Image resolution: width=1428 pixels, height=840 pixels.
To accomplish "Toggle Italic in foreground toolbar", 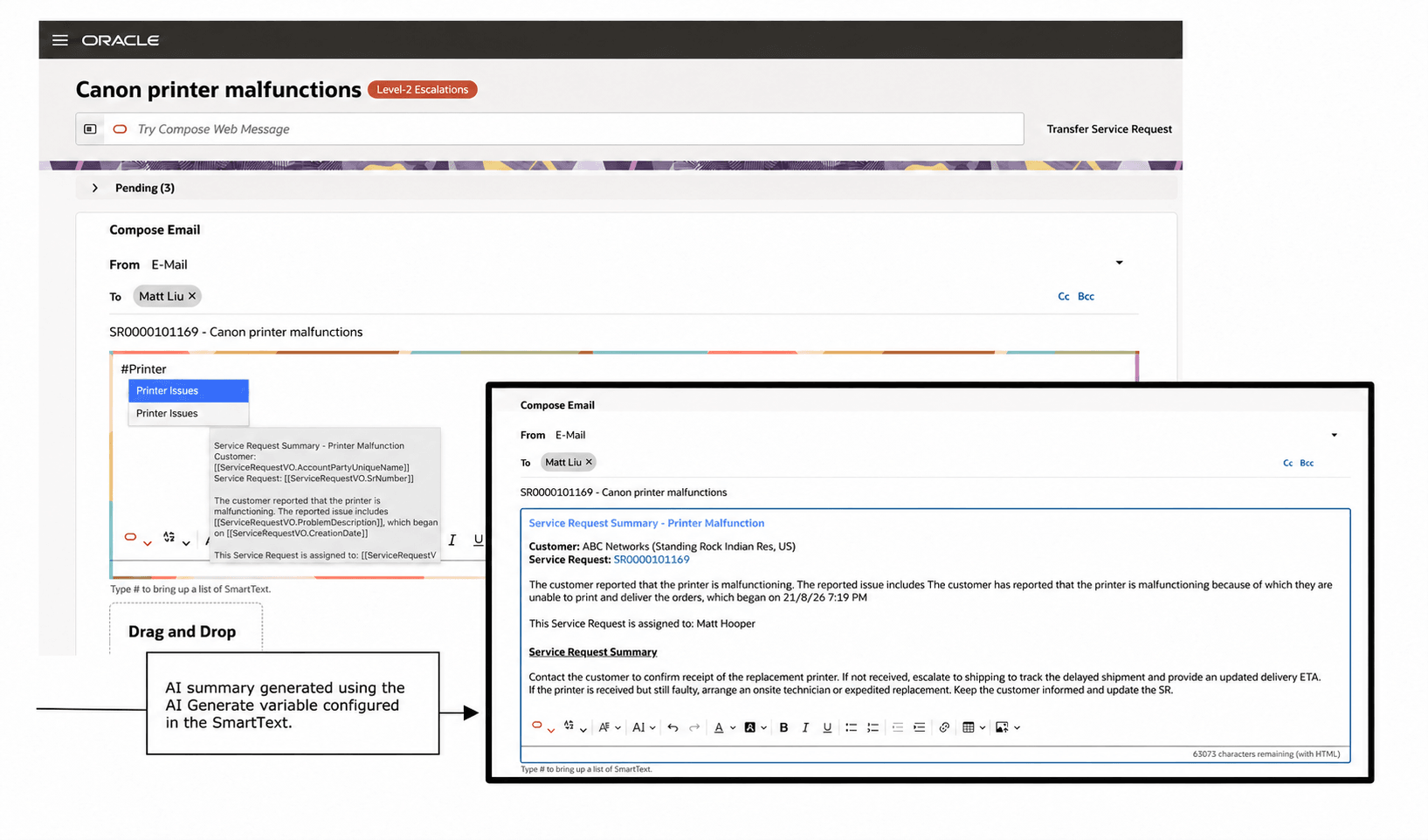I will pos(805,727).
